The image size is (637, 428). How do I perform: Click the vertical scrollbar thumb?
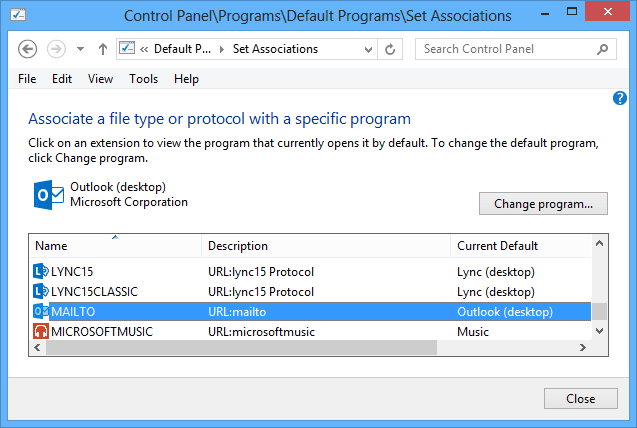point(599,311)
